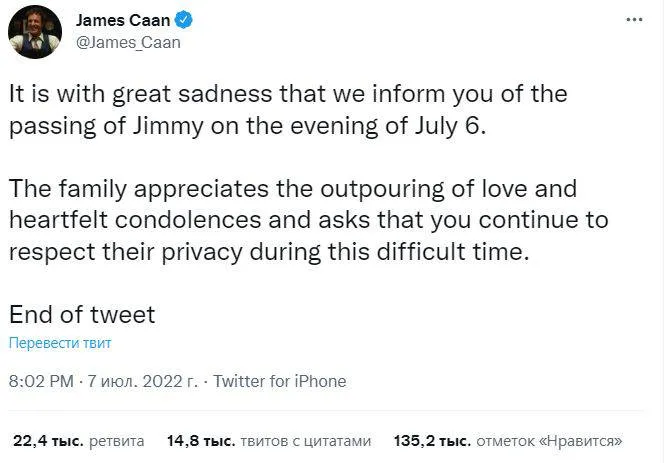This screenshot has width=668, height=463.
Task: Open the @James_Caan handle link
Action: (128, 43)
